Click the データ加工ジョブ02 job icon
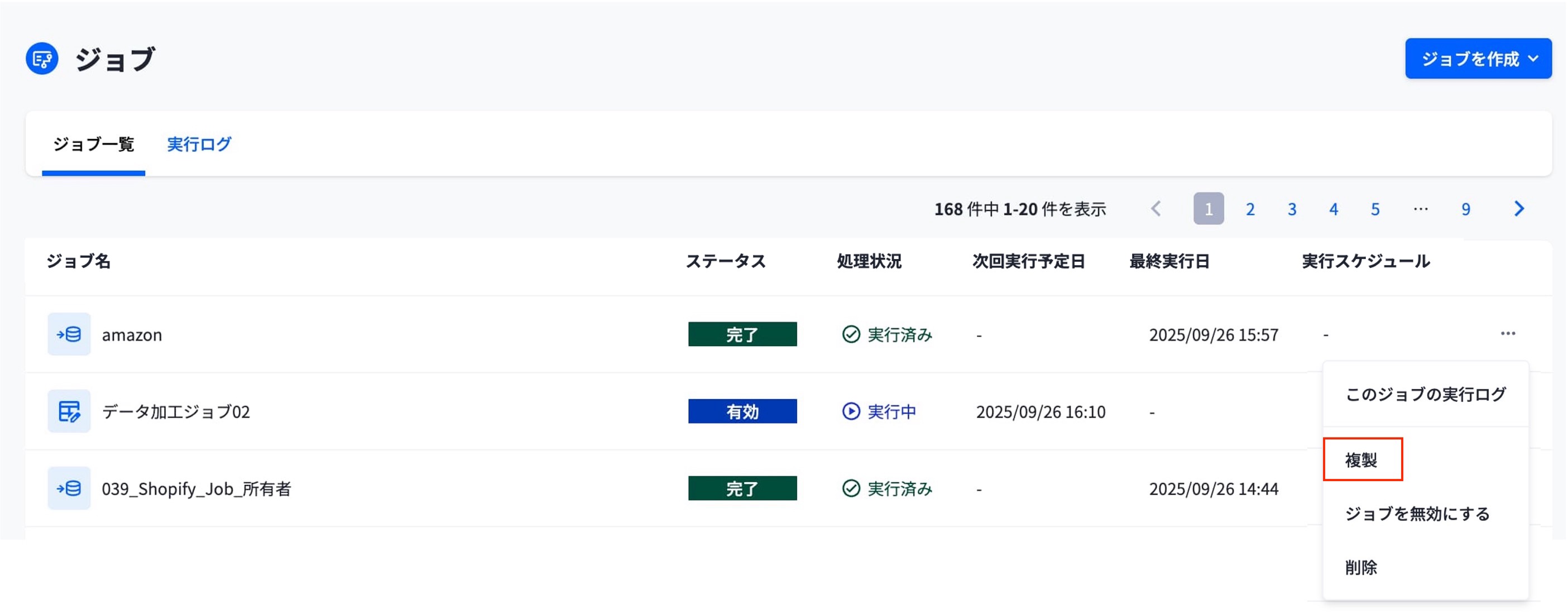1568x614 pixels. coord(69,411)
